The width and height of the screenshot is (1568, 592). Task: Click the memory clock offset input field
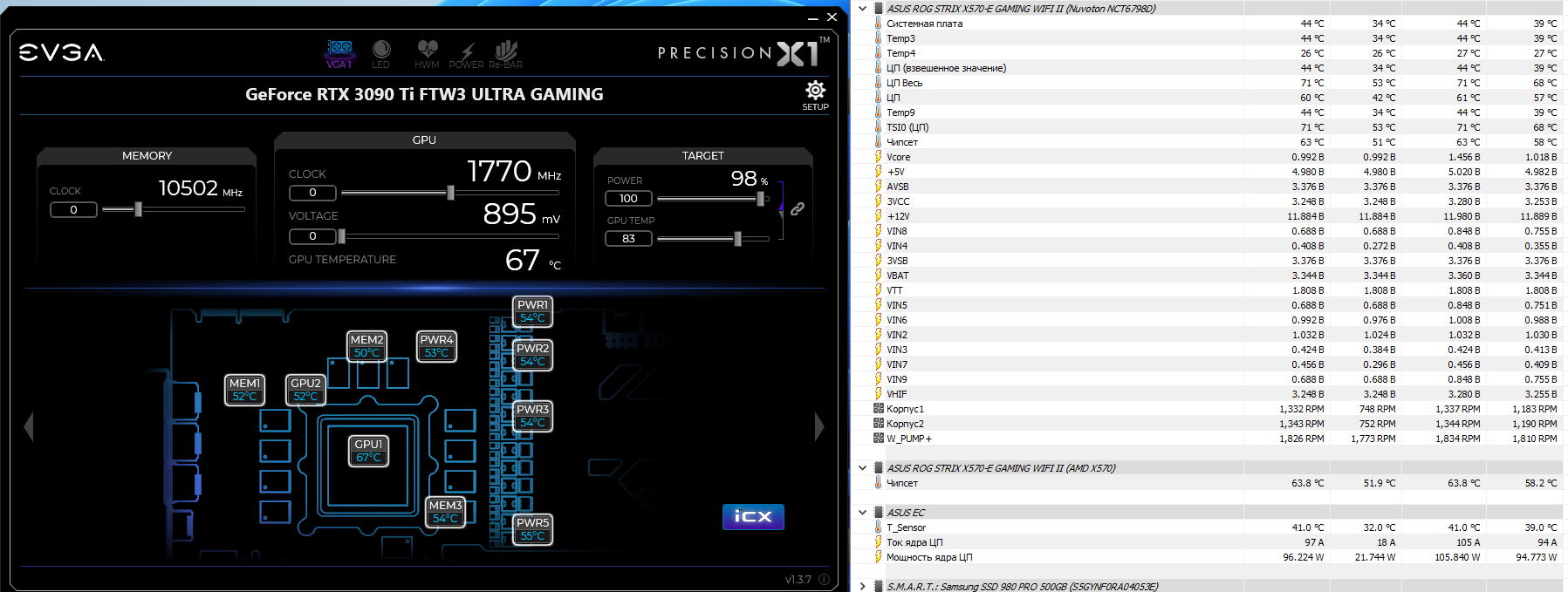click(73, 209)
